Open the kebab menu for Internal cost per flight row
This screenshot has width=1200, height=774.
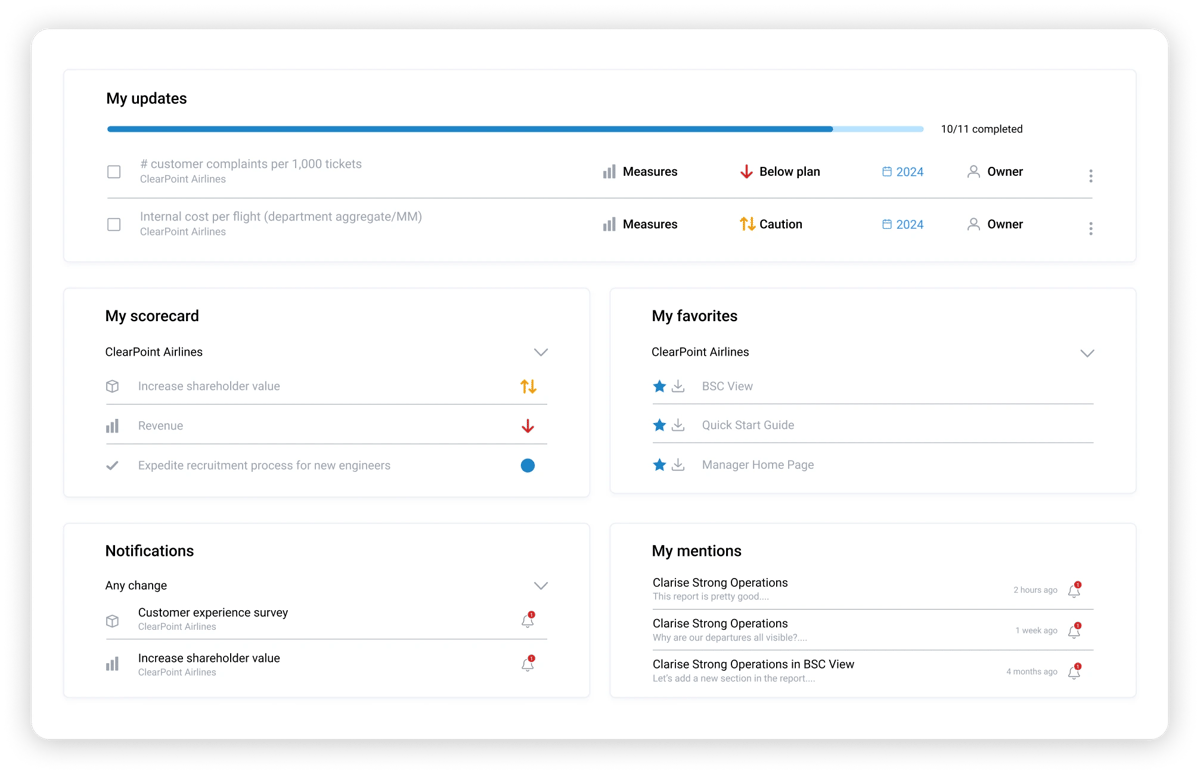[1091, 229]
